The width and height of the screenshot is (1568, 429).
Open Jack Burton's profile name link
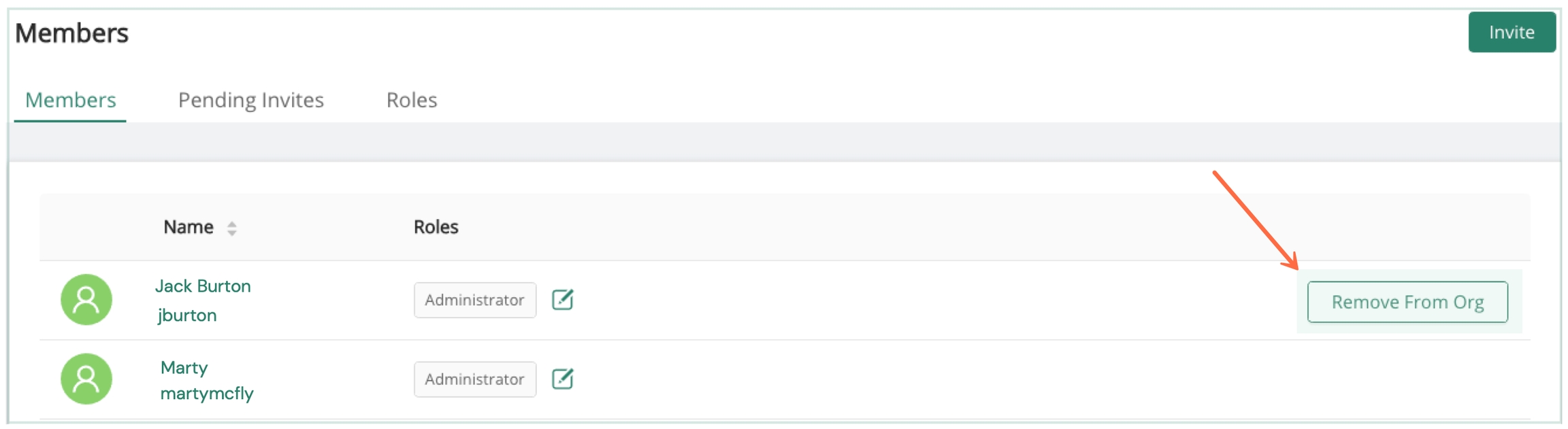tap(203, 286)
